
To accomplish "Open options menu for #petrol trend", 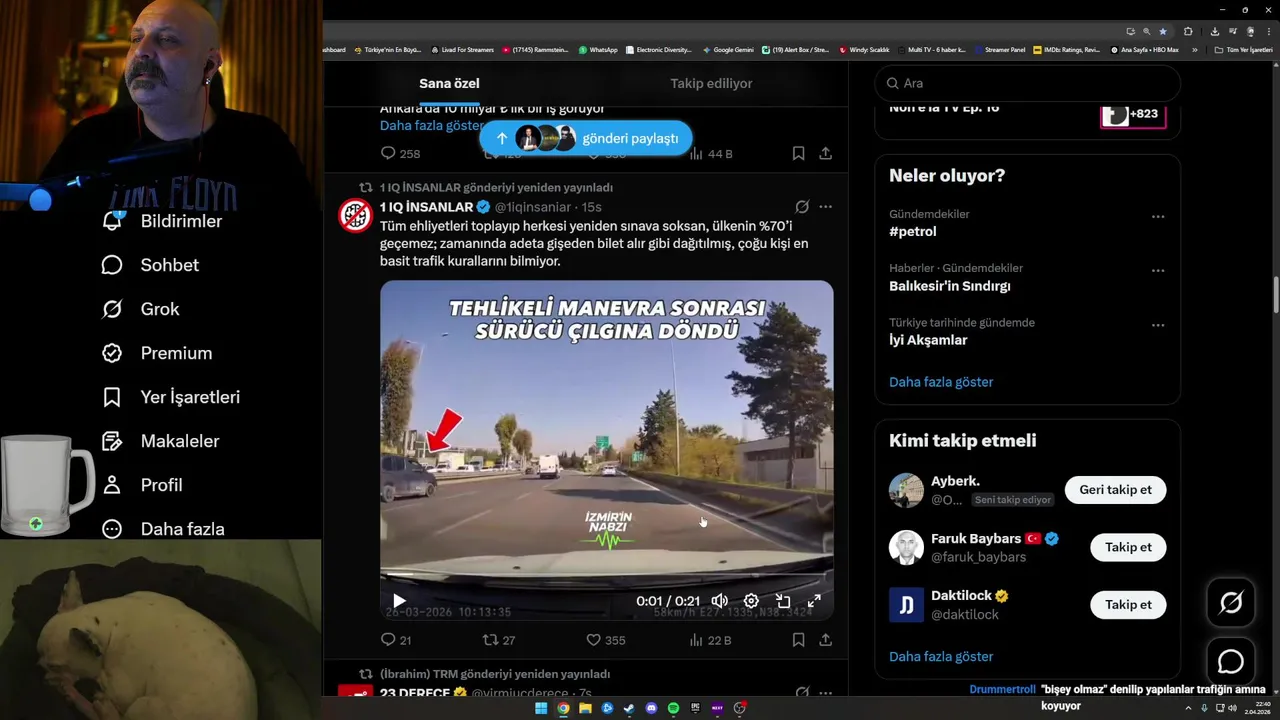I will click(1157, 216).
